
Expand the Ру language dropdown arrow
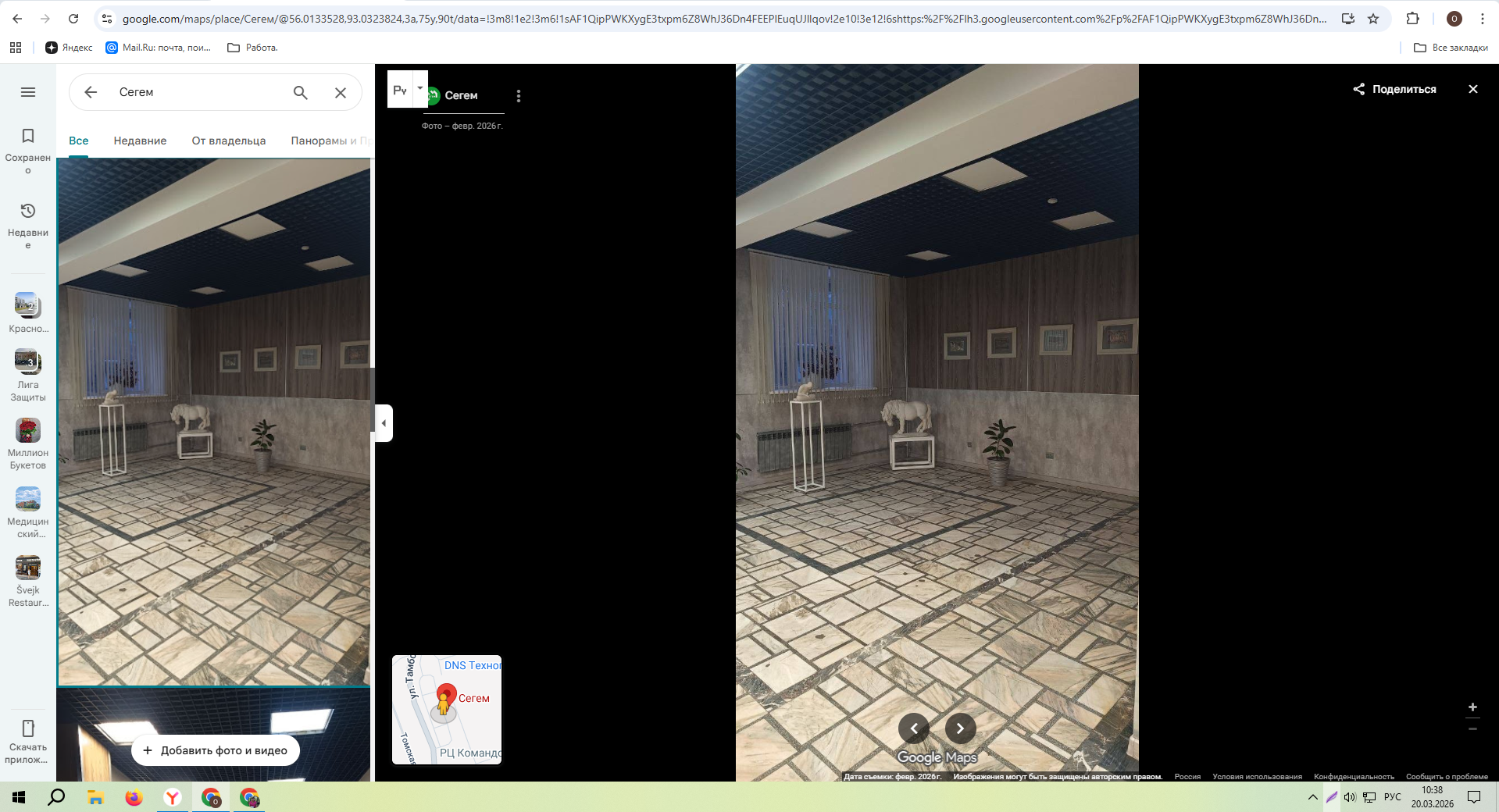pos(420,89)
